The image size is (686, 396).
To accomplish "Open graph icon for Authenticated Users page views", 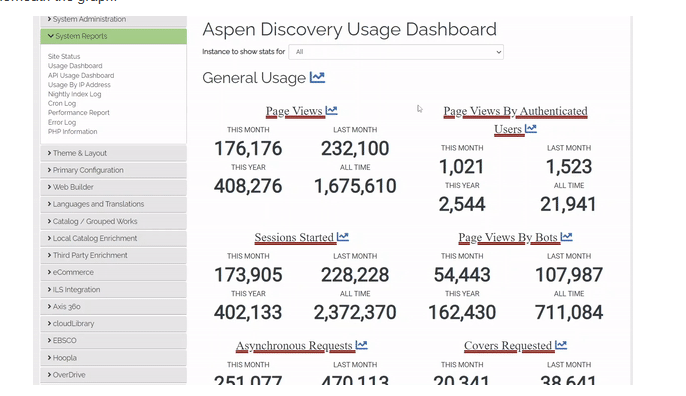I will pyautogui.click(x=531, y=129).
